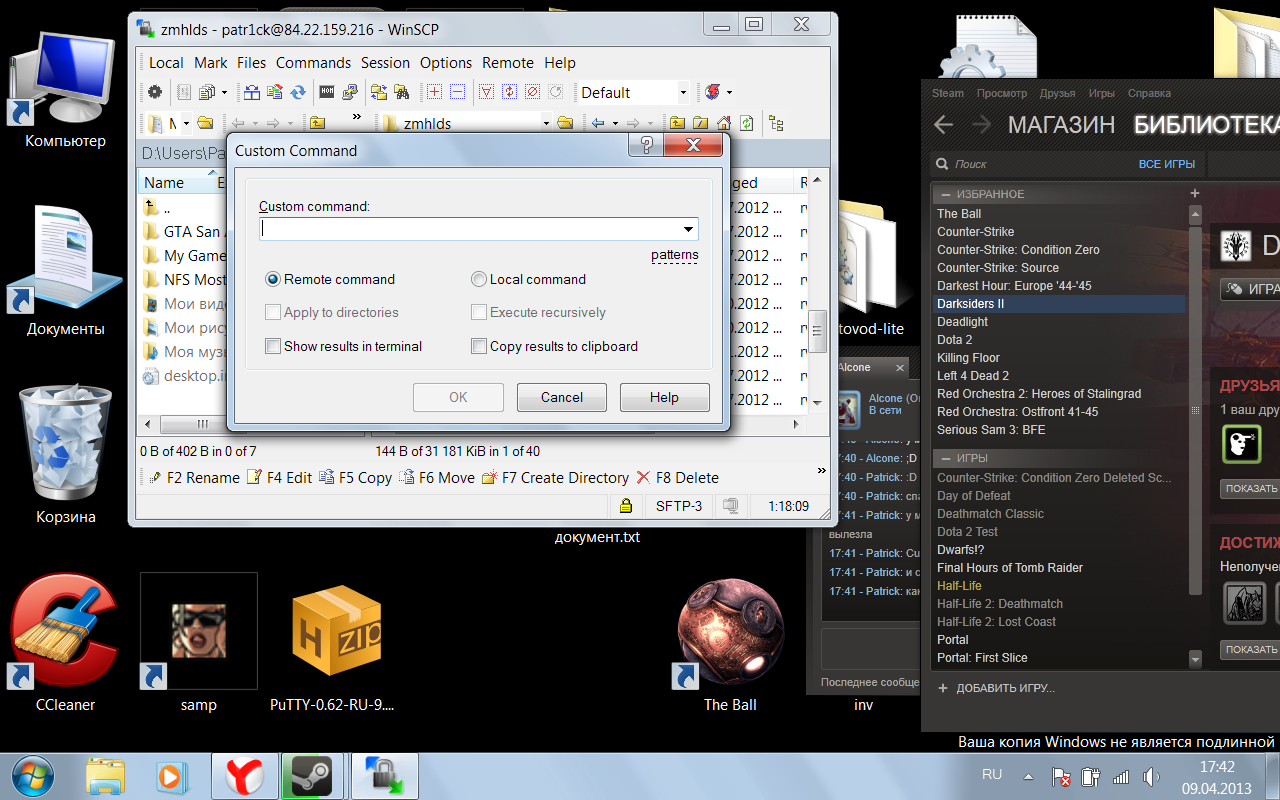Enable Show results in terminal checkbox
The height and width of the screenshot is (800, 1280).
[273, 346]
